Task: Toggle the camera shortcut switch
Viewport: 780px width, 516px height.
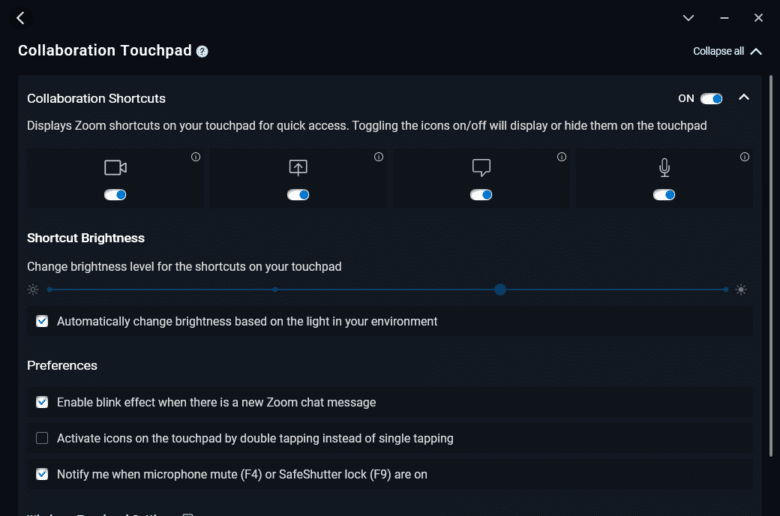Action: [x=115, y=195]
